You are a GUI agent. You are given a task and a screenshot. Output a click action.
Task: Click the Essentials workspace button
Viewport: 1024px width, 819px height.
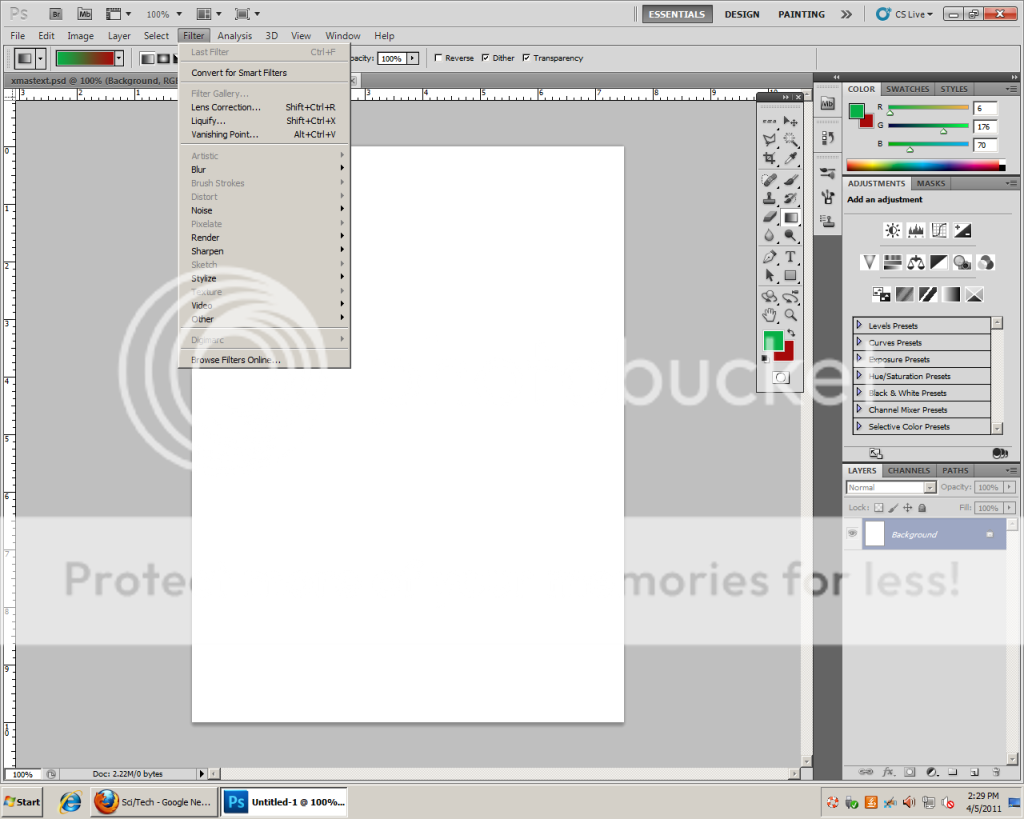(x=677, y=14)
